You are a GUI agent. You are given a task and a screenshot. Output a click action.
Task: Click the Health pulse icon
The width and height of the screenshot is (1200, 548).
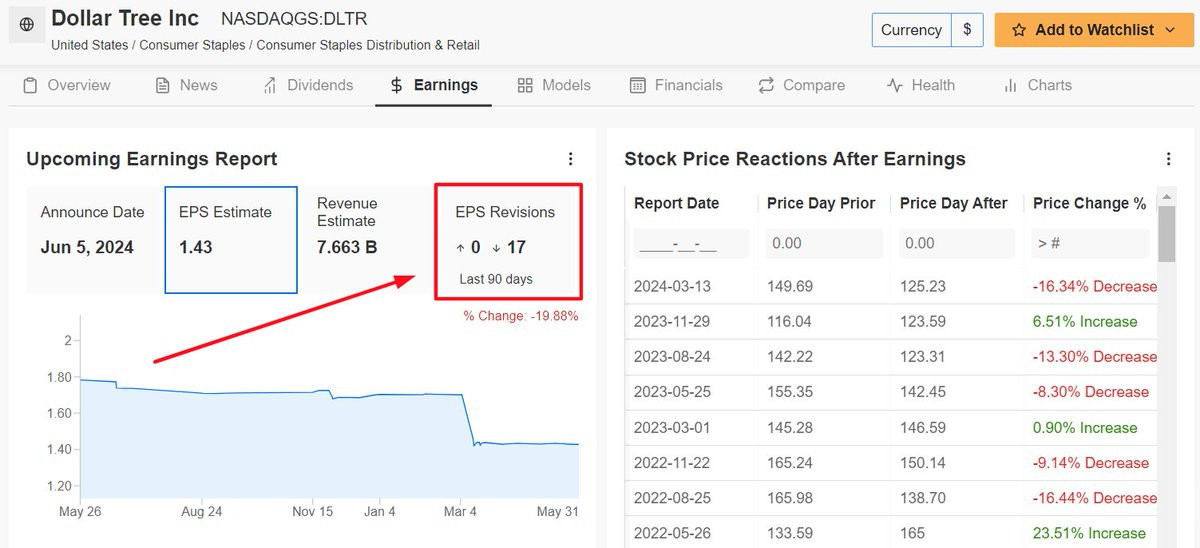click(x=895, y=85)
